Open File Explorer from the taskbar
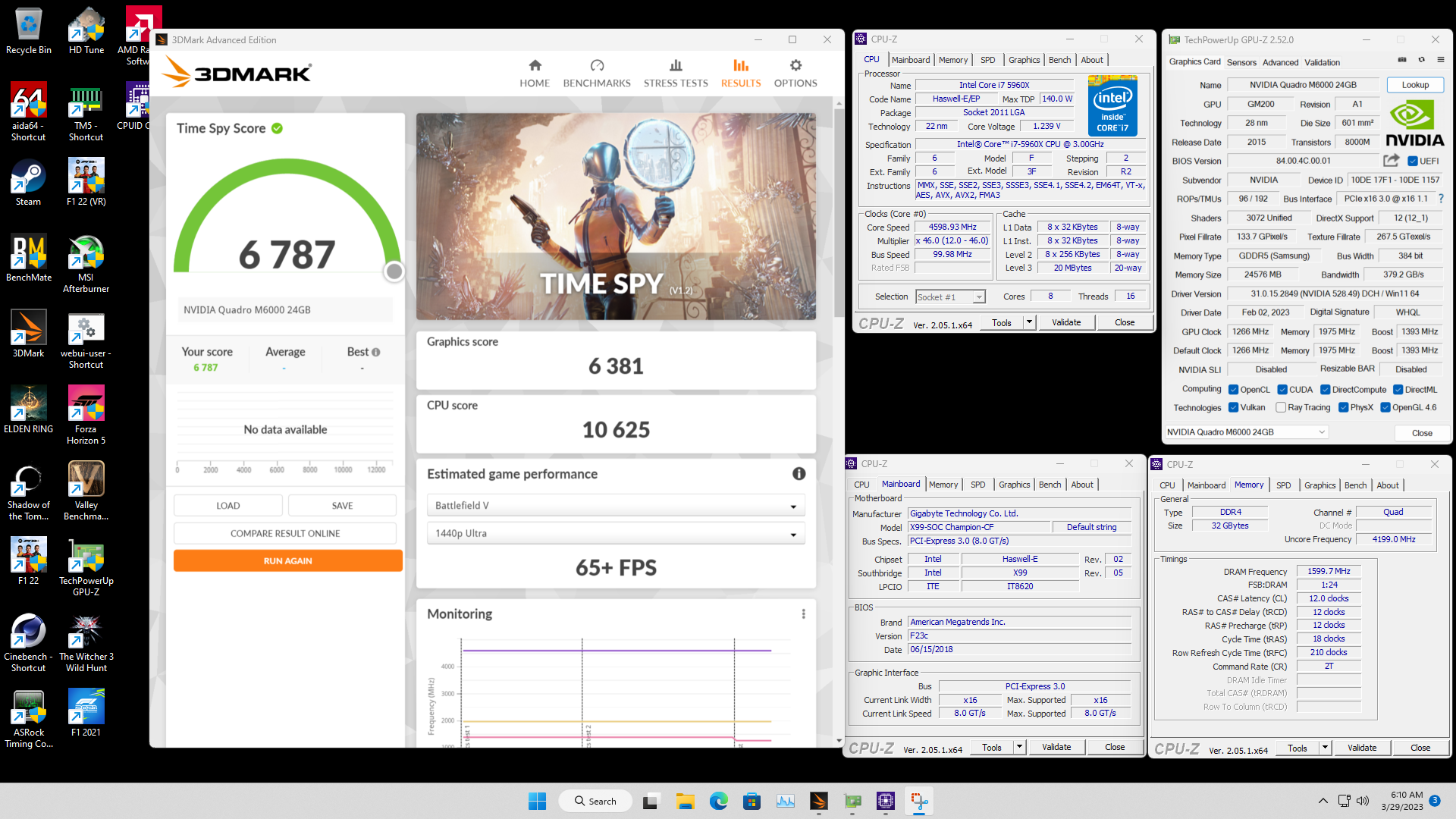1456x819 pixels. tap(685, 801)
